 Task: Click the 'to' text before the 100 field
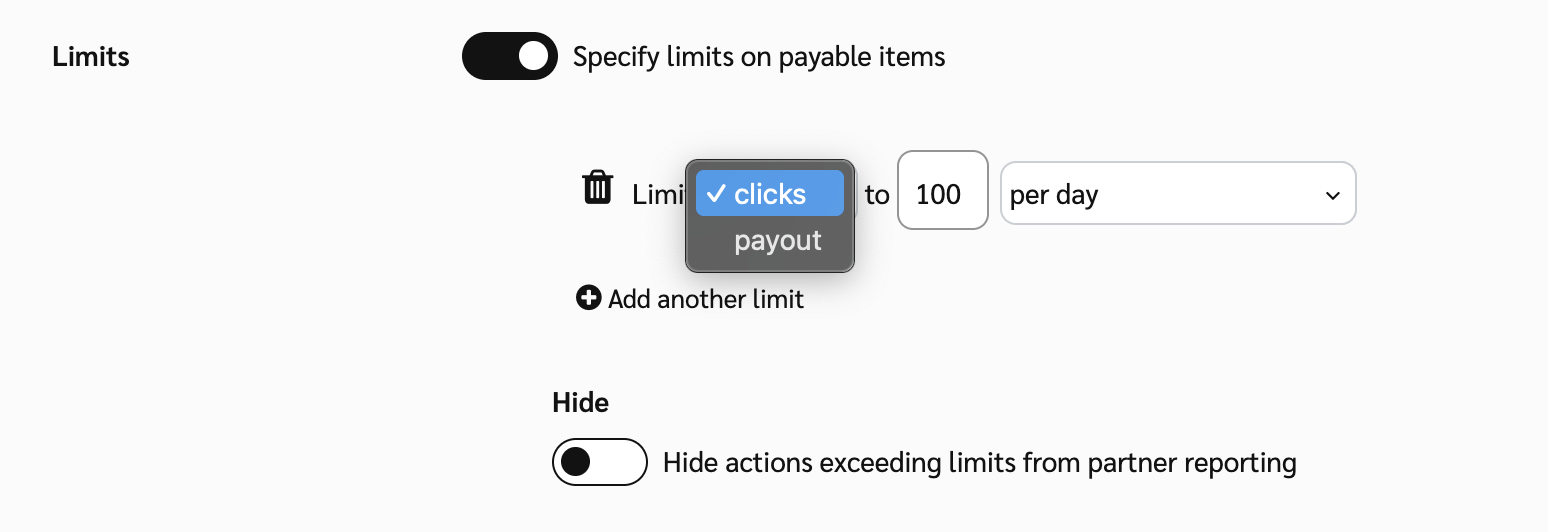(877, 195)
